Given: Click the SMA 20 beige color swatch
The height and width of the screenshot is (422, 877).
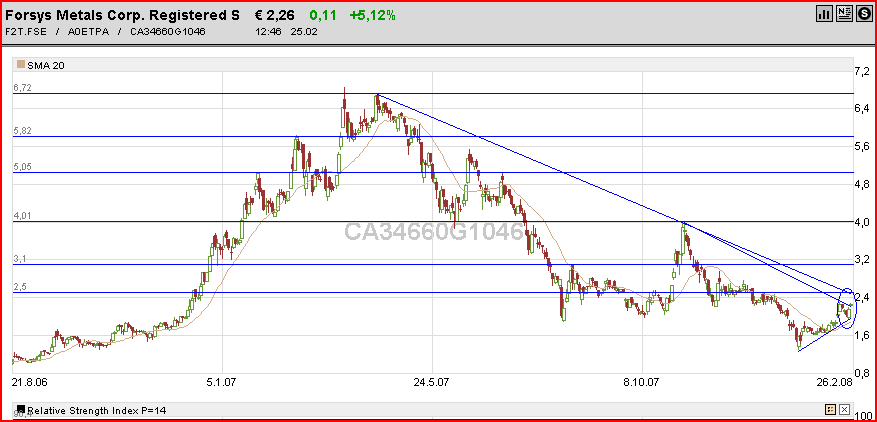Looking at the screenshot, I should [21, 65].
